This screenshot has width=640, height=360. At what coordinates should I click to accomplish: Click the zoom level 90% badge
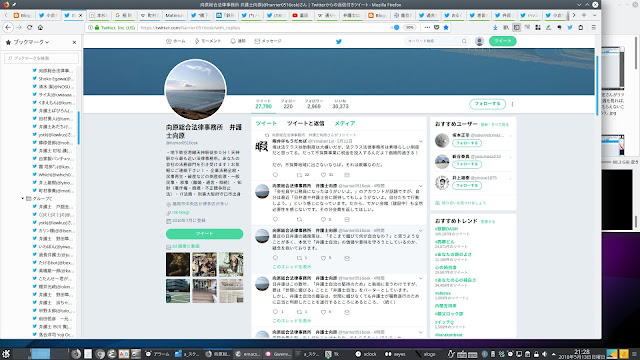coord(409,27)
